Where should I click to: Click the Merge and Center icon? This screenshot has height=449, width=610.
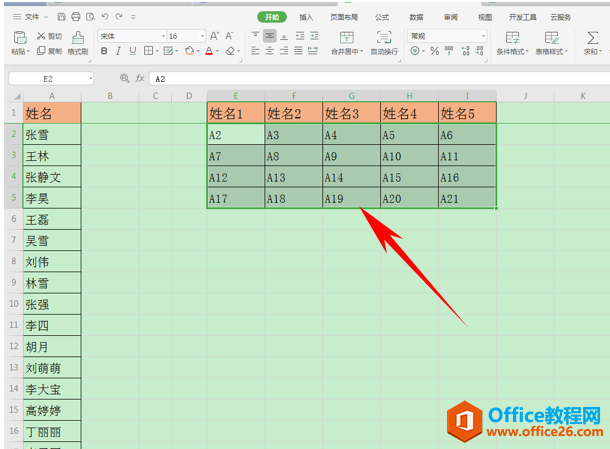[346, 38]
